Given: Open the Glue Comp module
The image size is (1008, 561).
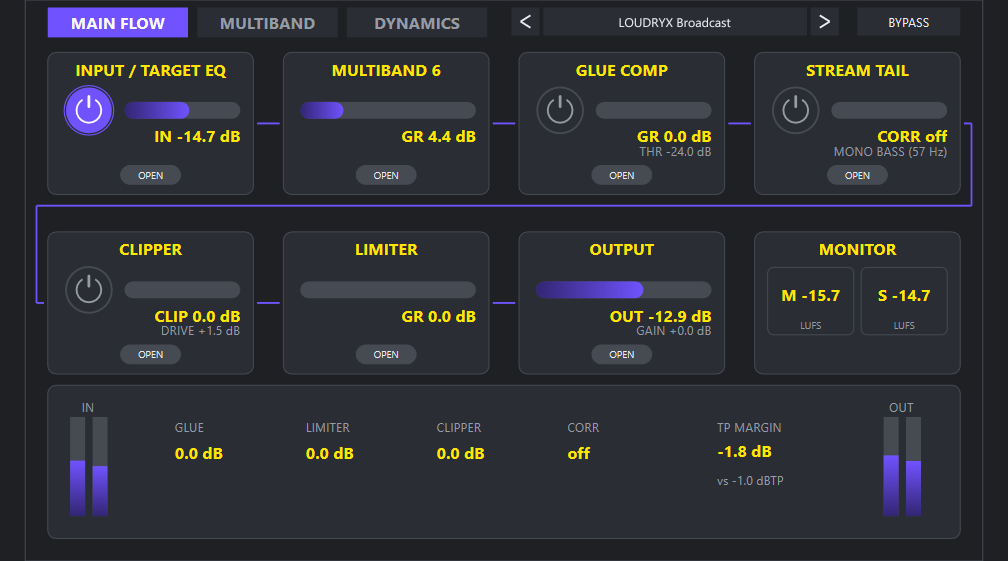Looking at the screenshot, I should (x=622, y=175).
